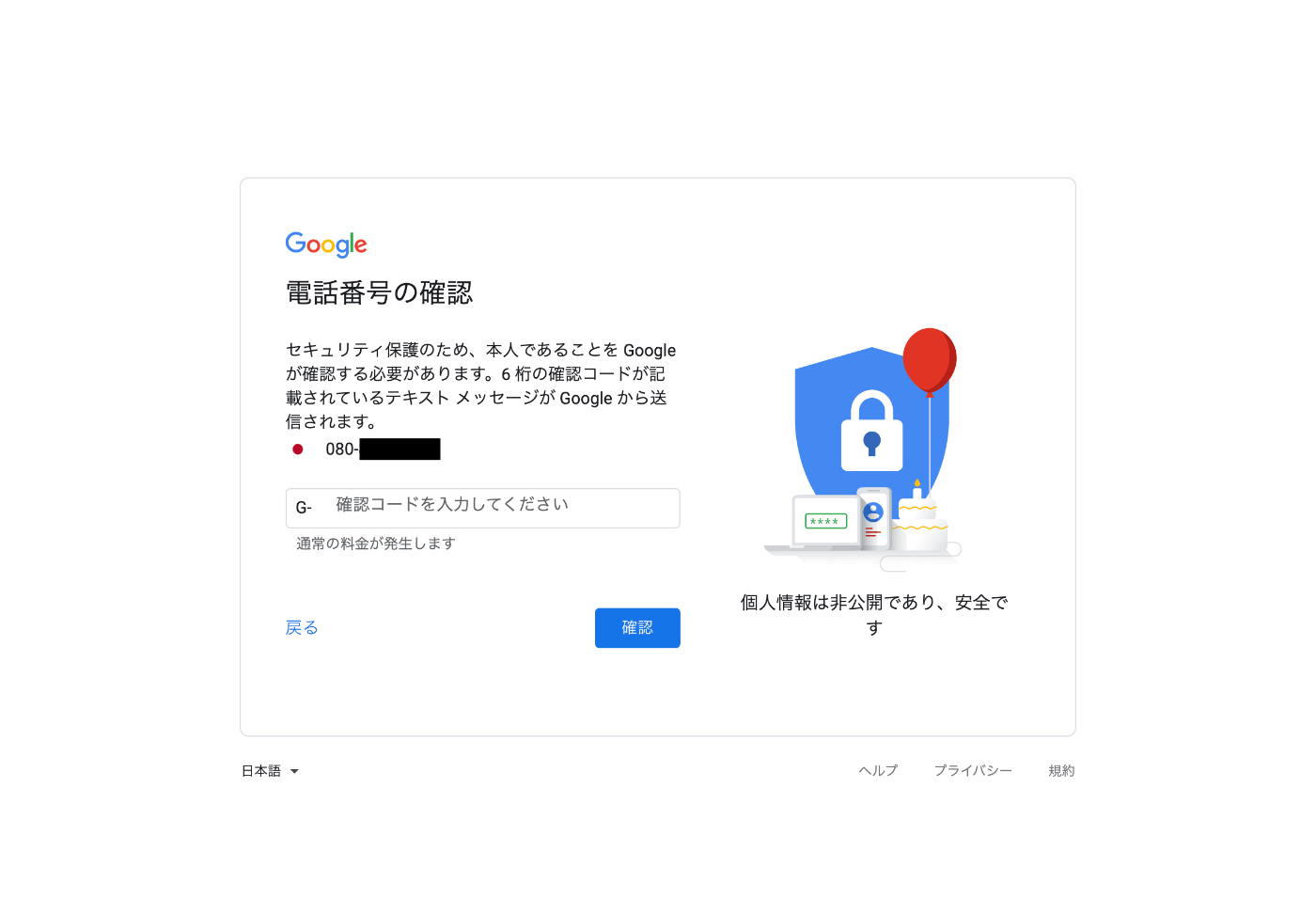Viewport: 1316px width, 914px height.
Task: Click the red Japan flag dot
Action: 298,449
